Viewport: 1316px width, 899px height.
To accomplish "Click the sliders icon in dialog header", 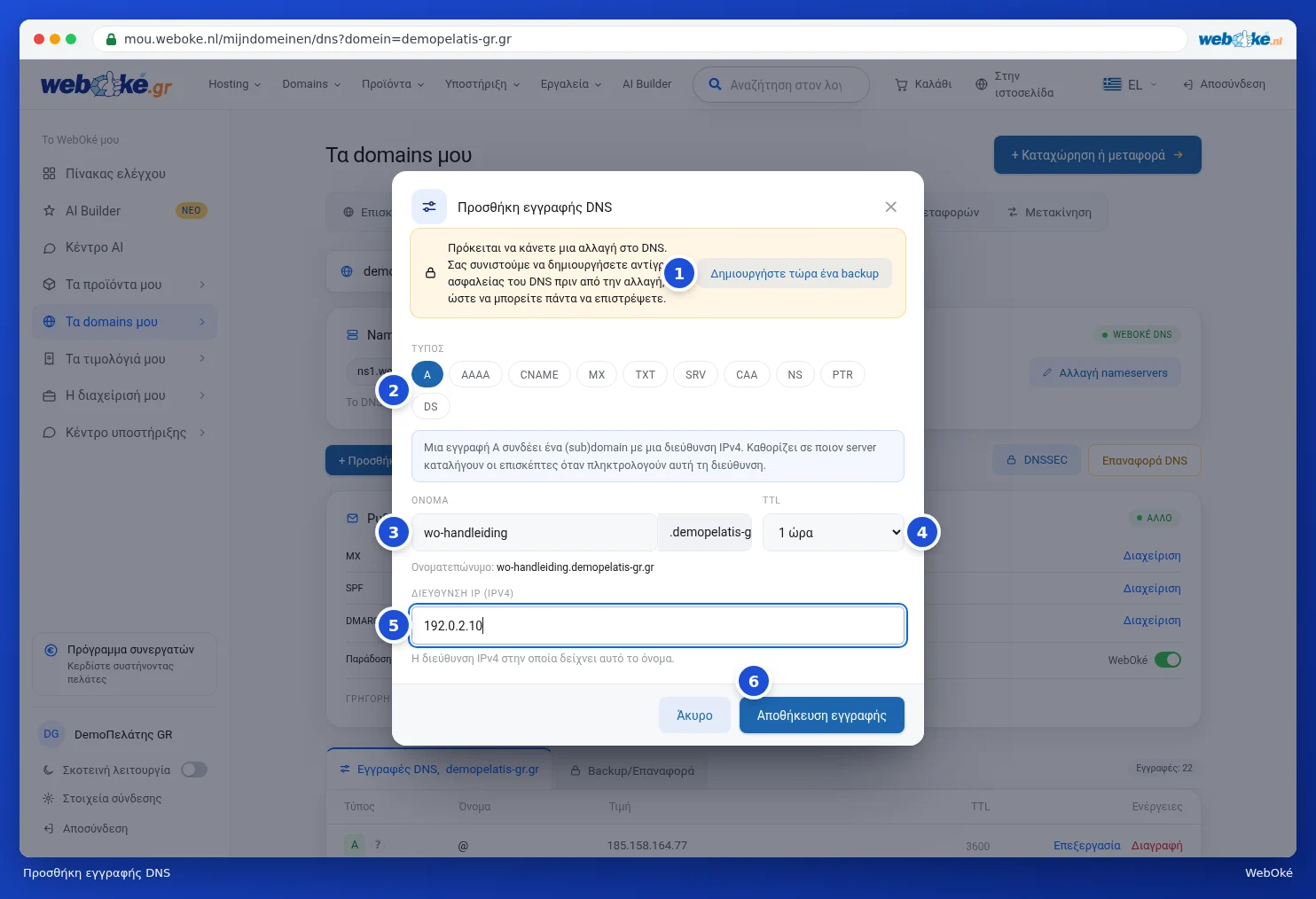I will click(429, 207).
